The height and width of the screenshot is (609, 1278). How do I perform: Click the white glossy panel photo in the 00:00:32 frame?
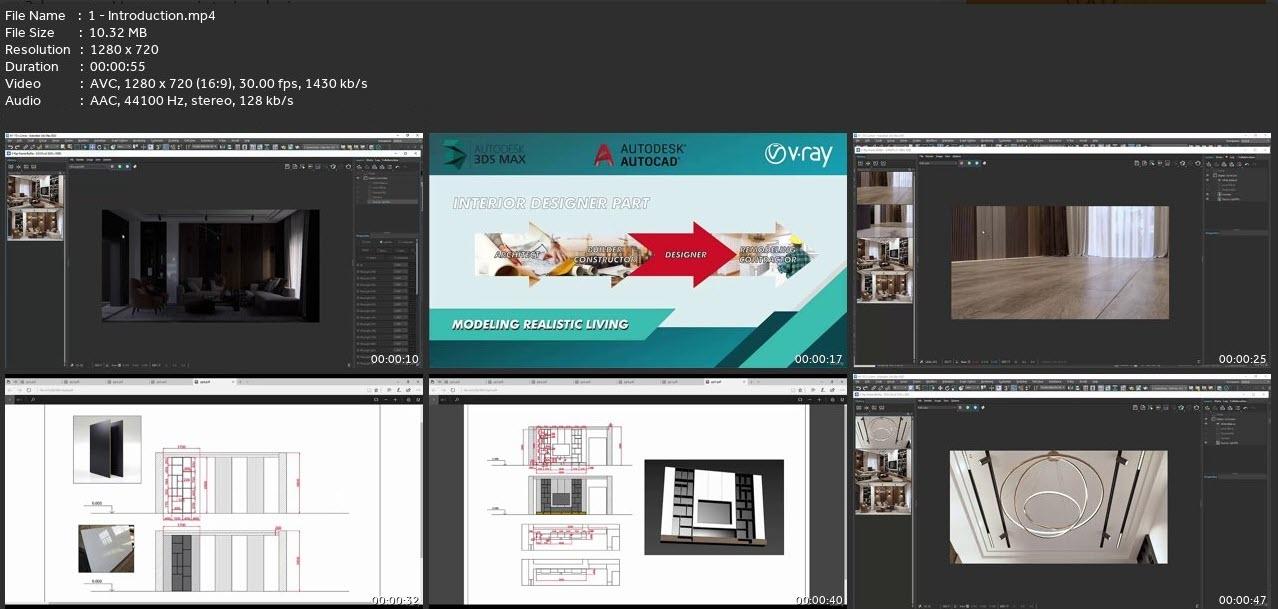[x=106, y=549]
